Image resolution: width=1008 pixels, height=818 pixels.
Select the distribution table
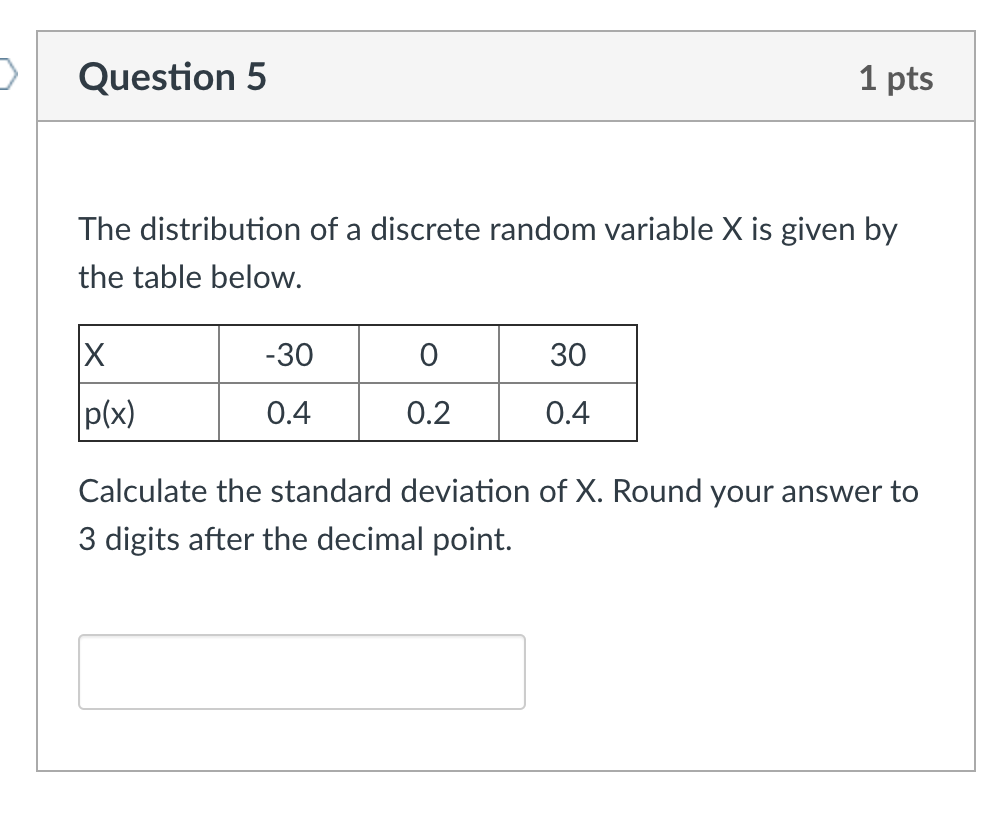(x=358, y=382)
